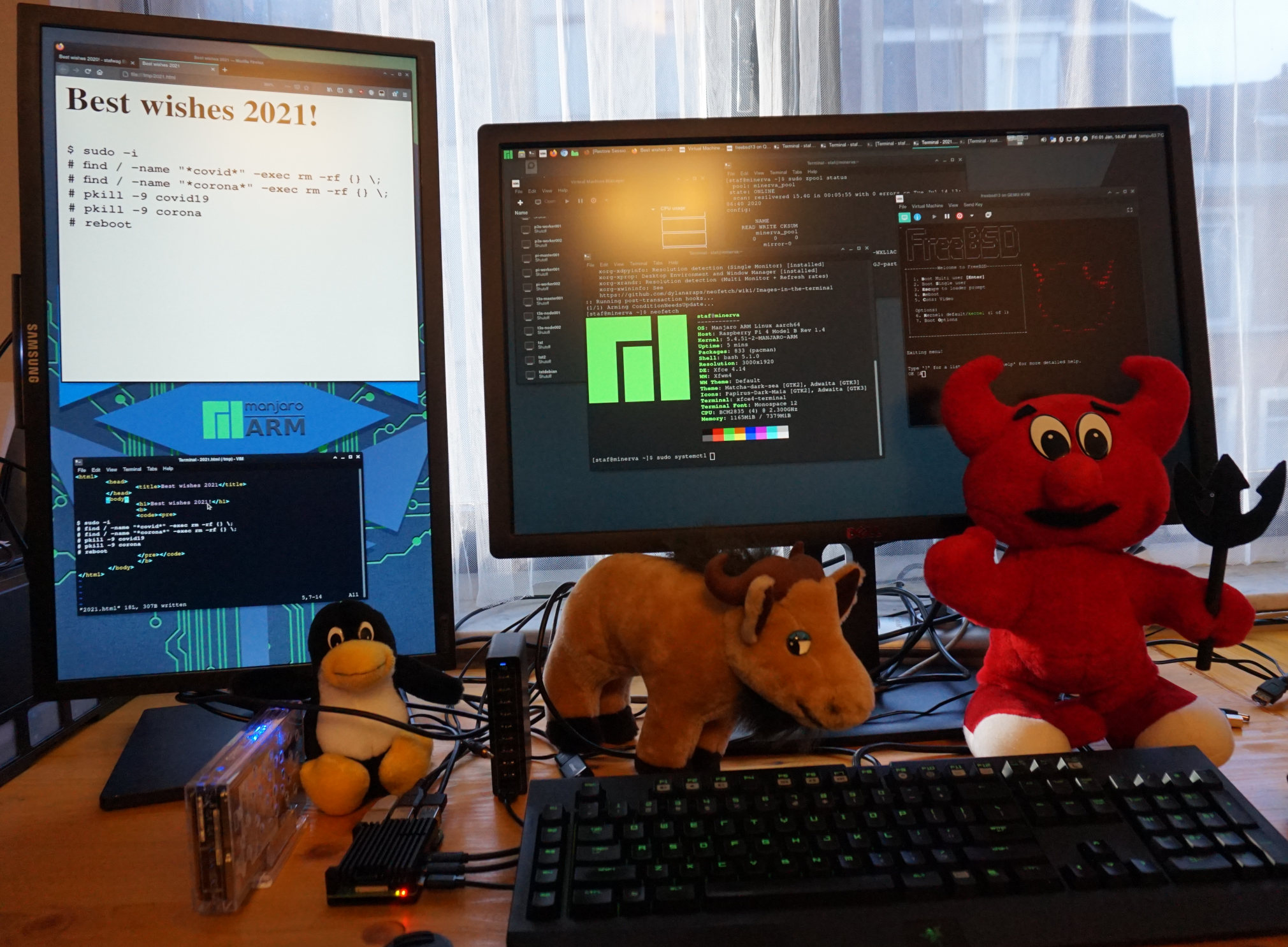Switch to graphical console monitor icon
This screenshot has width=1288, height=947.
904,217
